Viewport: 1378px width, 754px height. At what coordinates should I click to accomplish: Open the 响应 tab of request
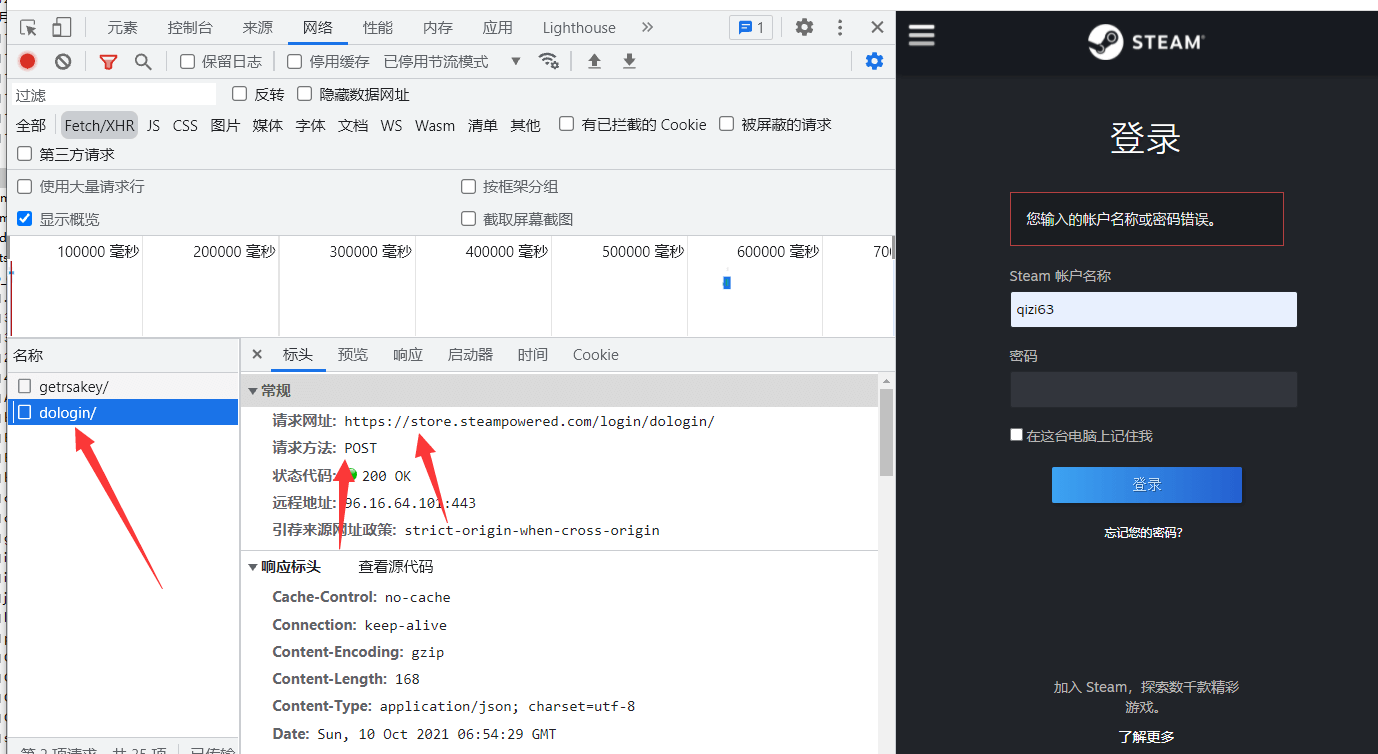pyautogui.click(x=407, y=355)
